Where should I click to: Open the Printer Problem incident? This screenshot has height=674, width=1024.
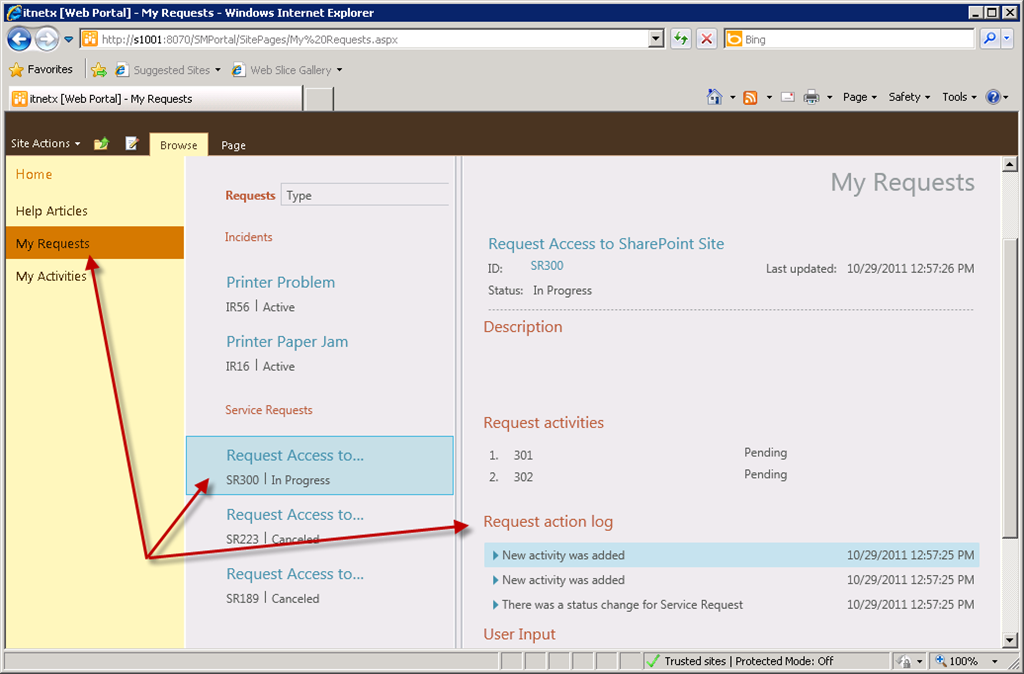(280, 283)
